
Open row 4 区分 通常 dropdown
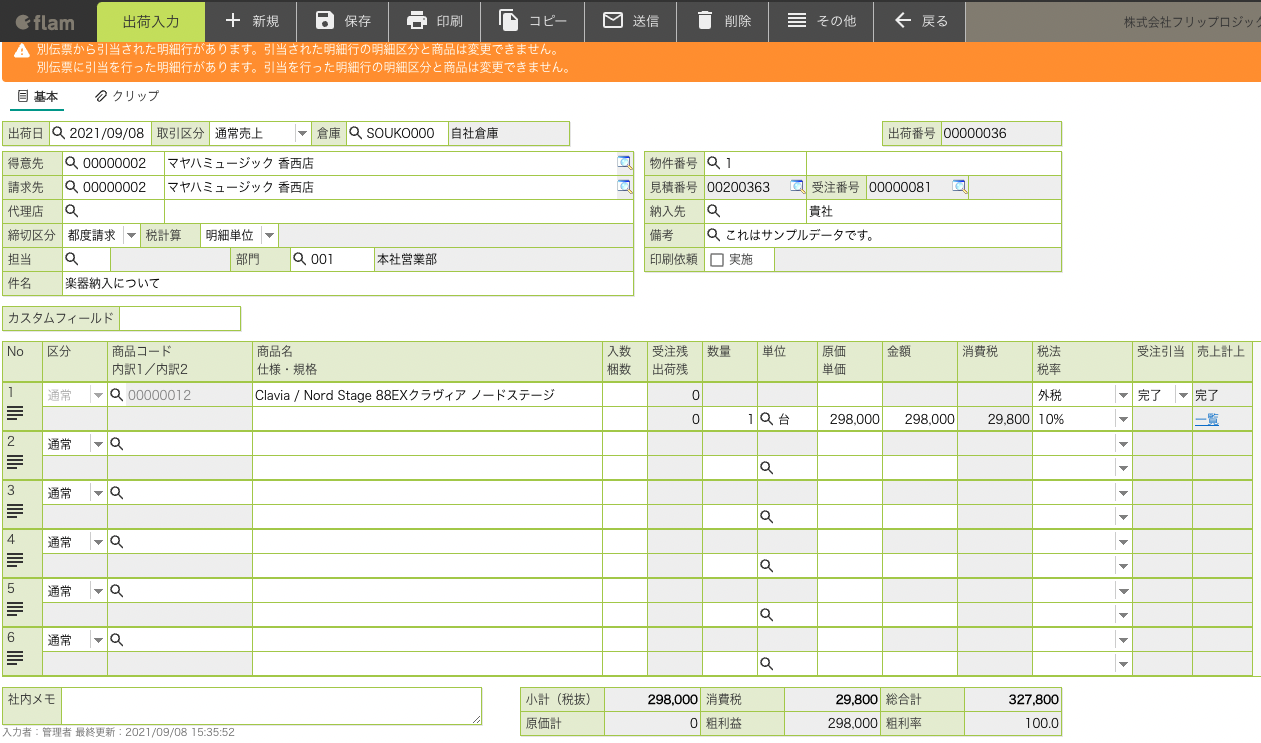point(98,542)
